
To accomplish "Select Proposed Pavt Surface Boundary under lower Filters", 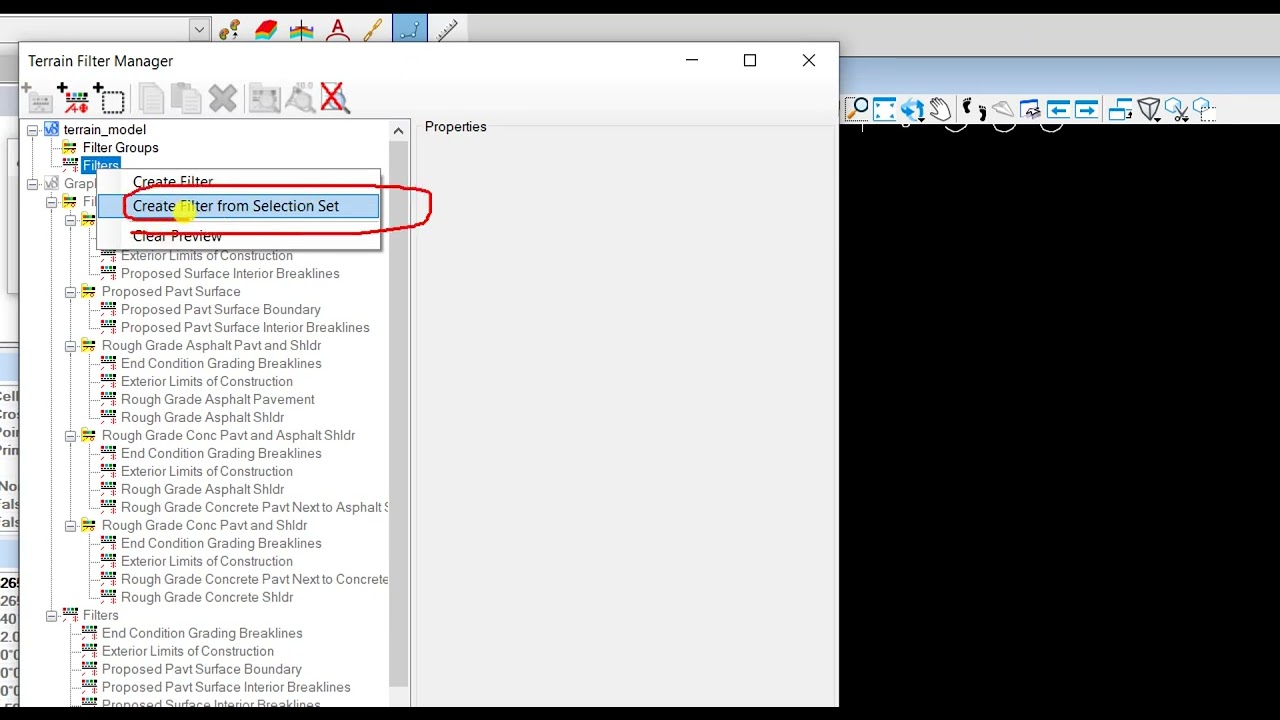I will click(201, 670).
